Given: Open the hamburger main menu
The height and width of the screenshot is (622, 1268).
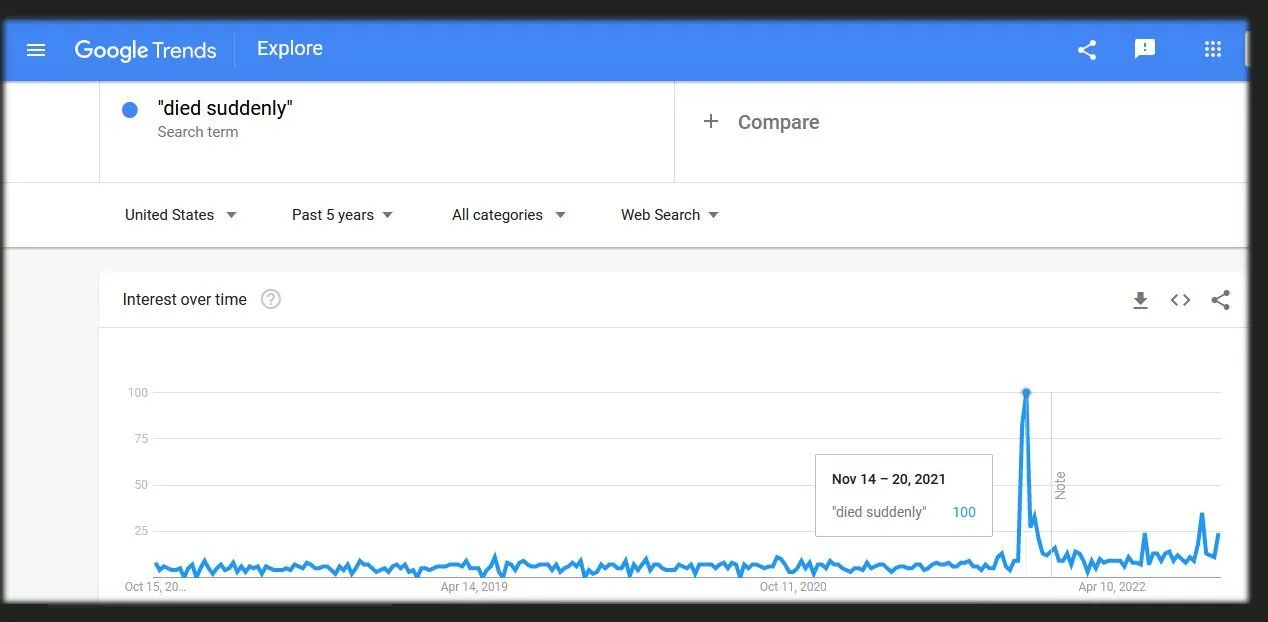Looking at the screenshot, I should pos(36,50).
